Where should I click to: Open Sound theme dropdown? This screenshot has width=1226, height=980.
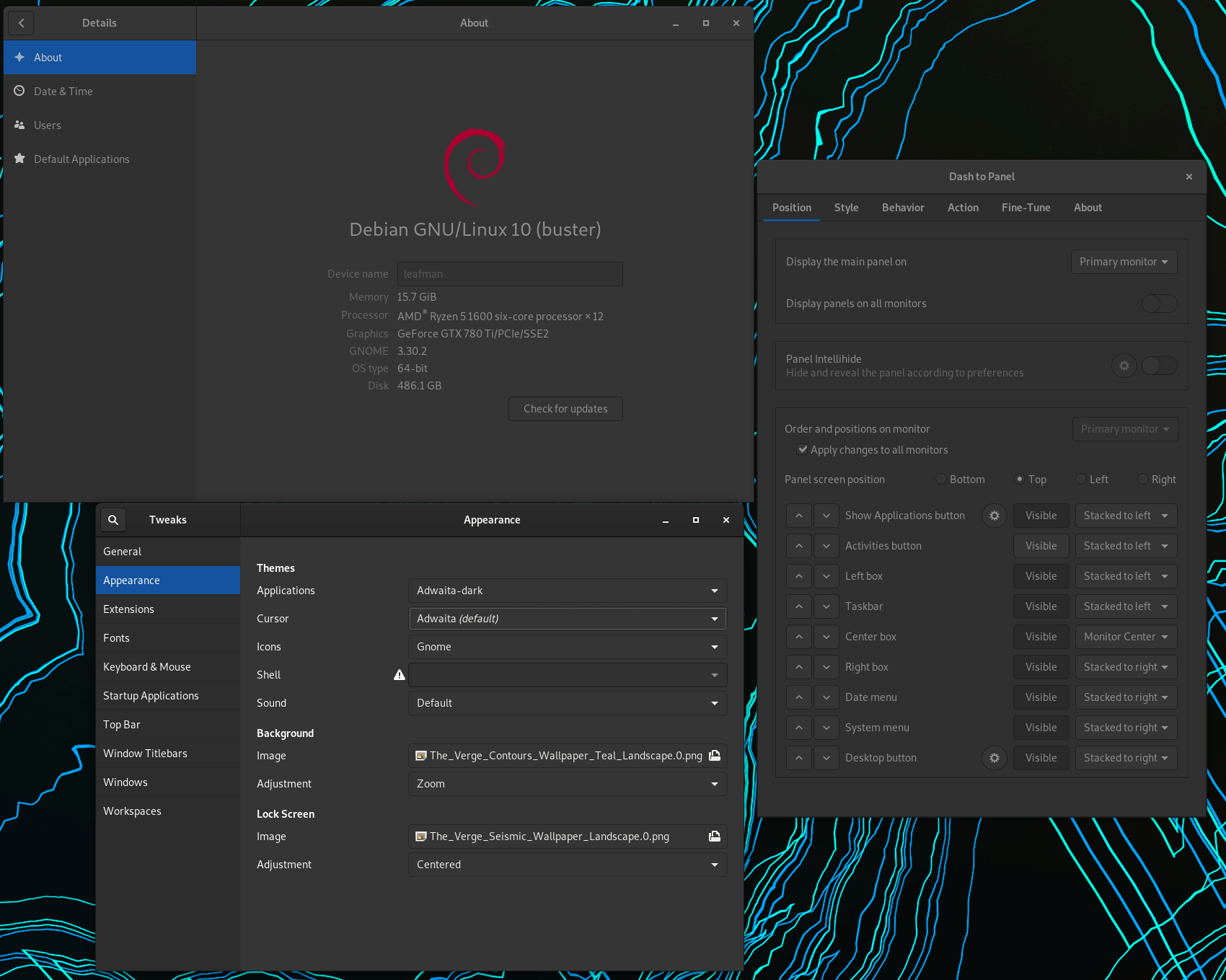click(x=568, y=703)
